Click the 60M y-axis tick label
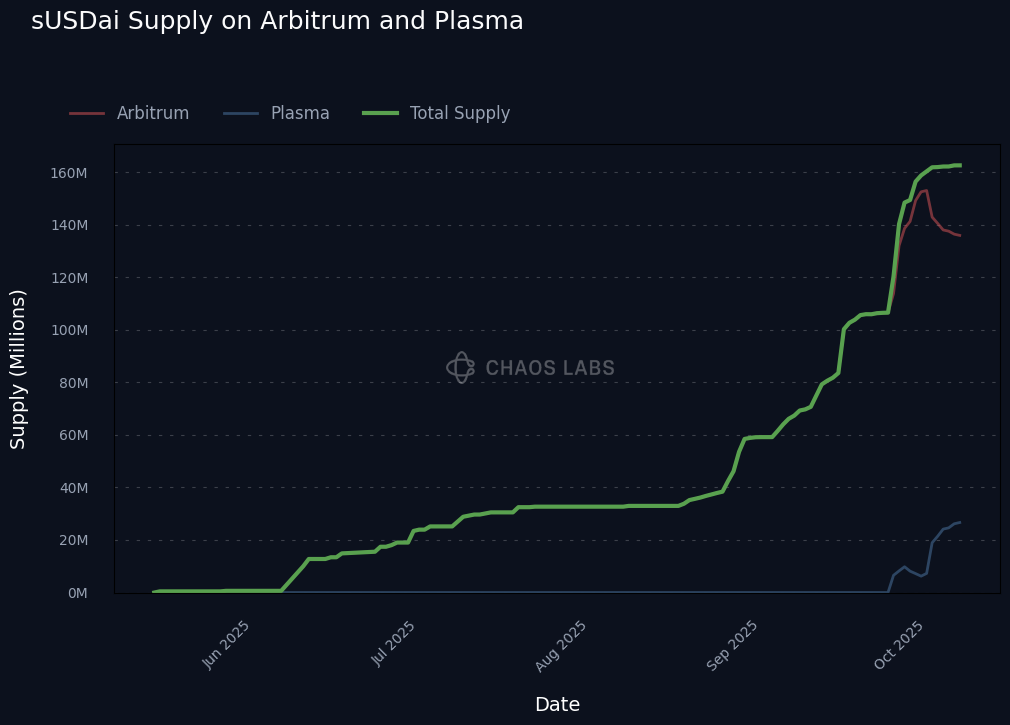This screenshot has height=725, width=1010. tap(72, 436)
